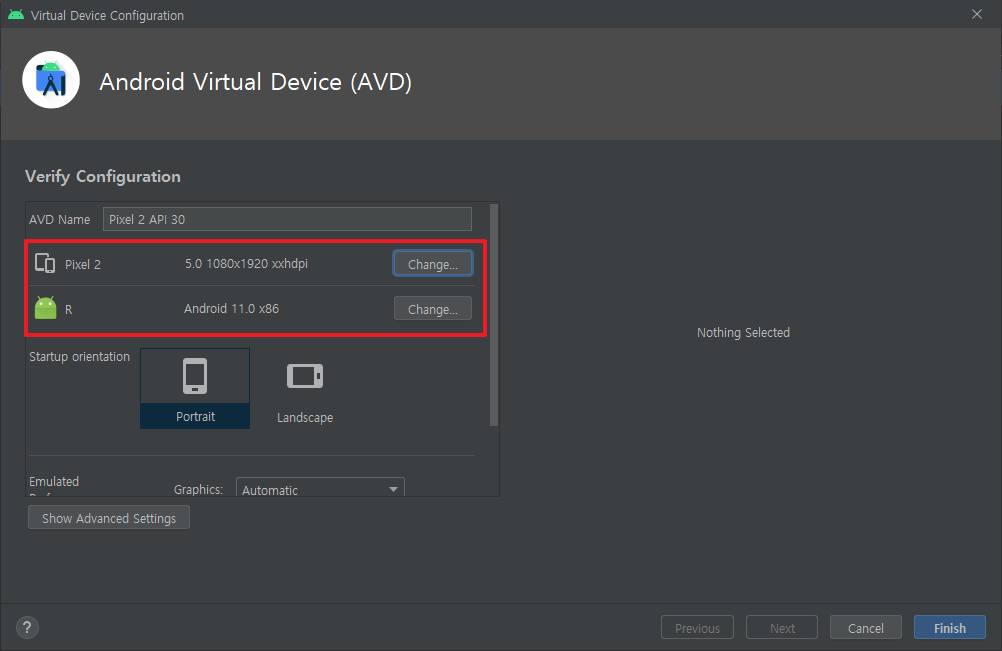The height and width of the screenshot is (651, 1002).
Task: Open help with the question mark icon
Action: [27, 627]
